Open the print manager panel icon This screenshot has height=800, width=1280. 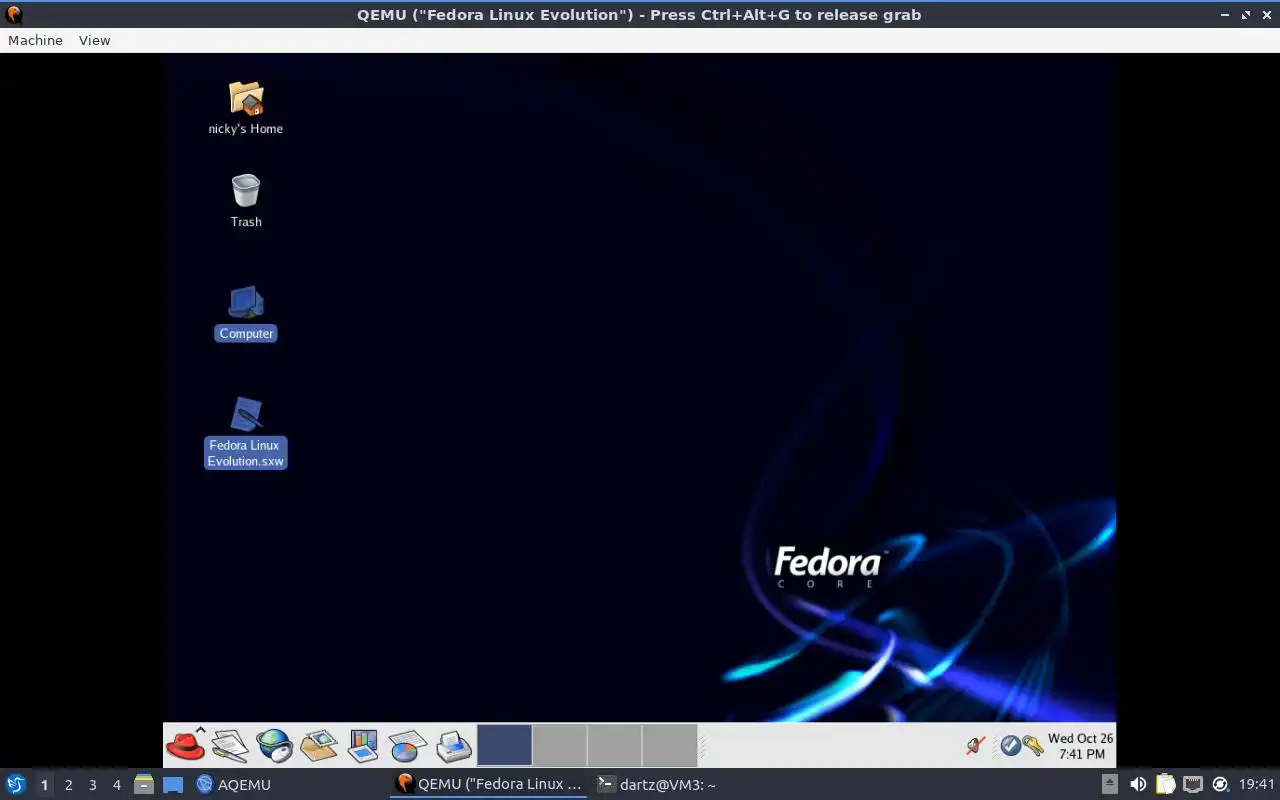click(454, 745)
